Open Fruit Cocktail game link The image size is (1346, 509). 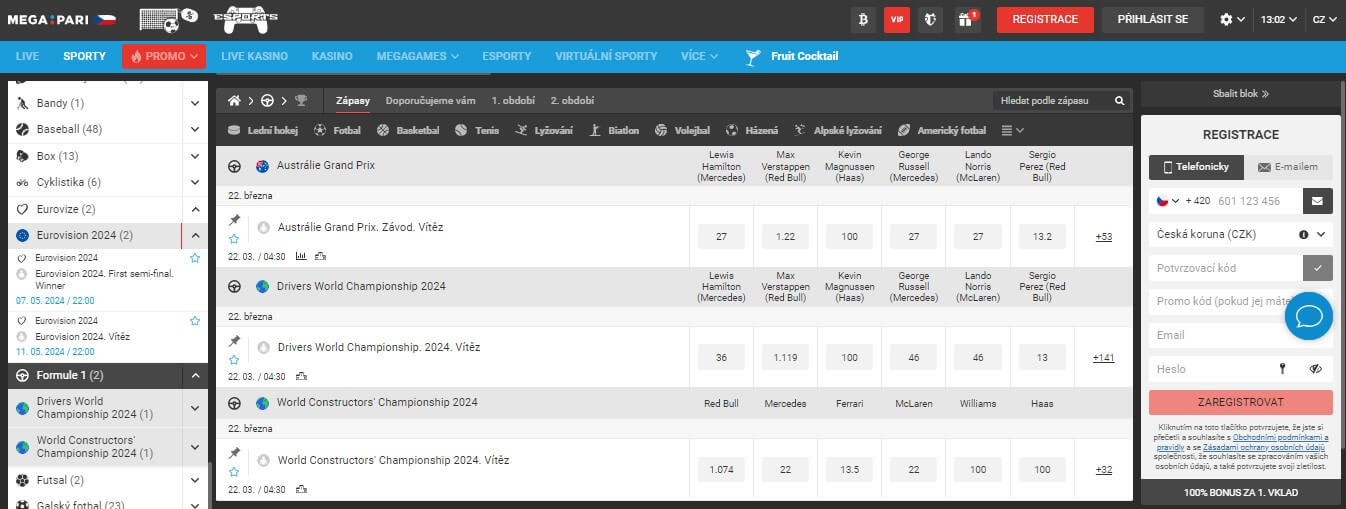[x=792, y=56]
